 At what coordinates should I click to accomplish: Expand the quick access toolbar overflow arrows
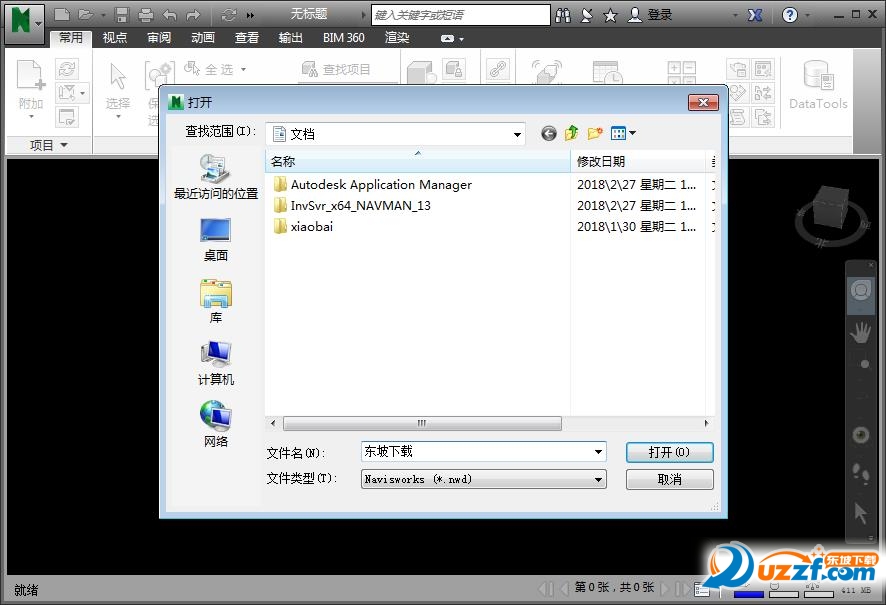tap(250, 15)
